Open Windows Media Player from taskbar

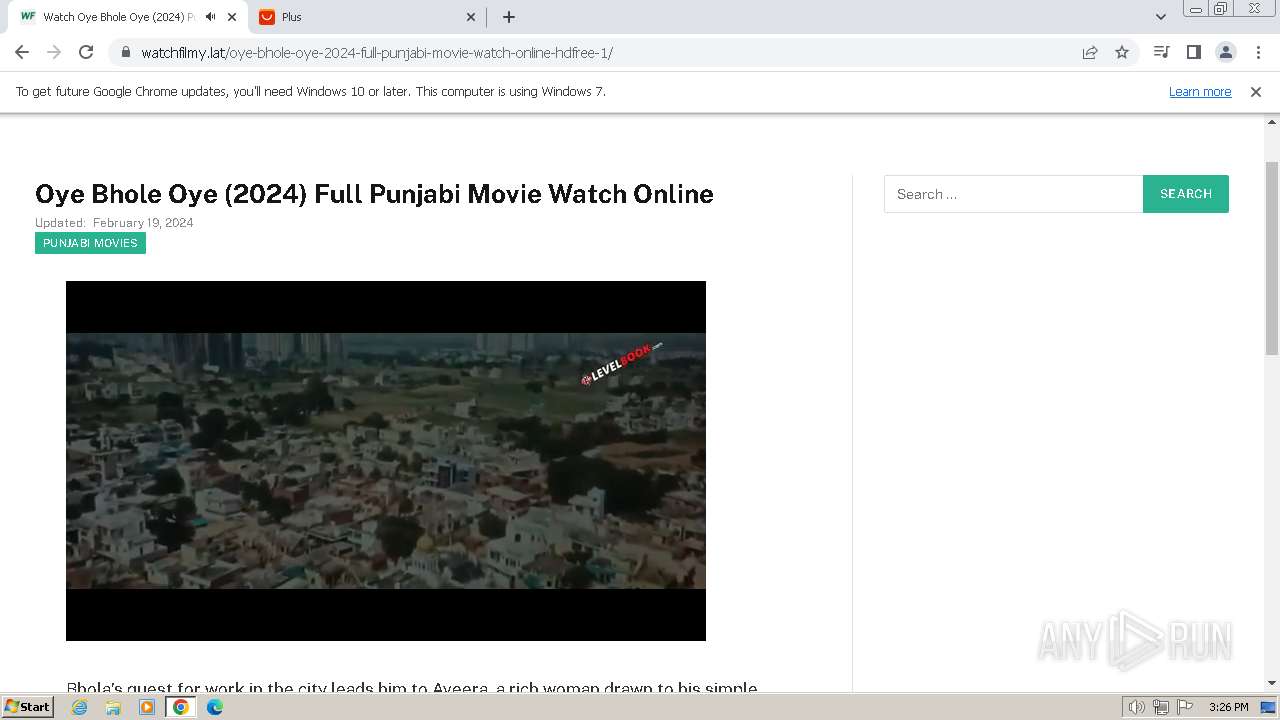point(147,707)
